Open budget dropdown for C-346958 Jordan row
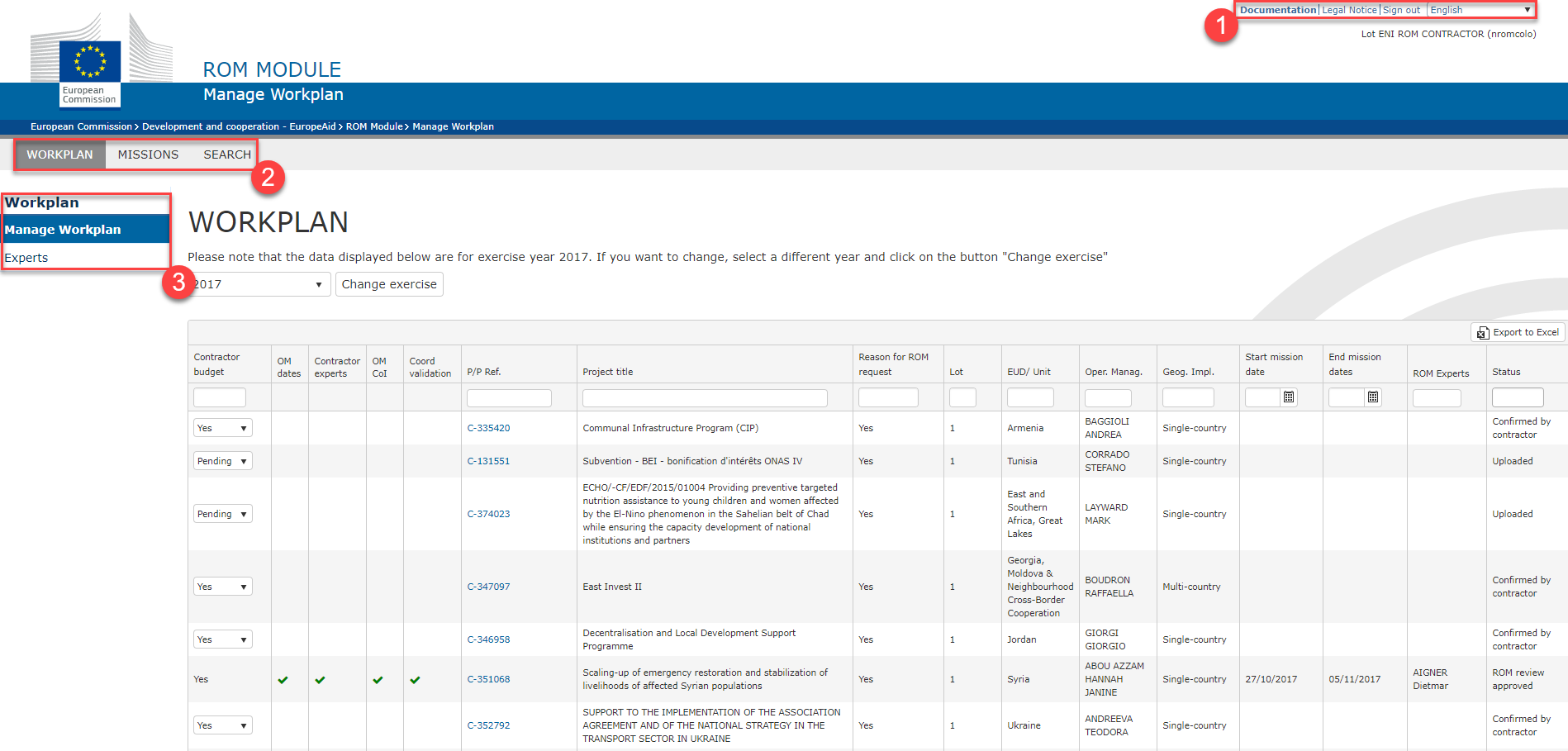This screenshot has height=751, width=1568. [223, 639]
